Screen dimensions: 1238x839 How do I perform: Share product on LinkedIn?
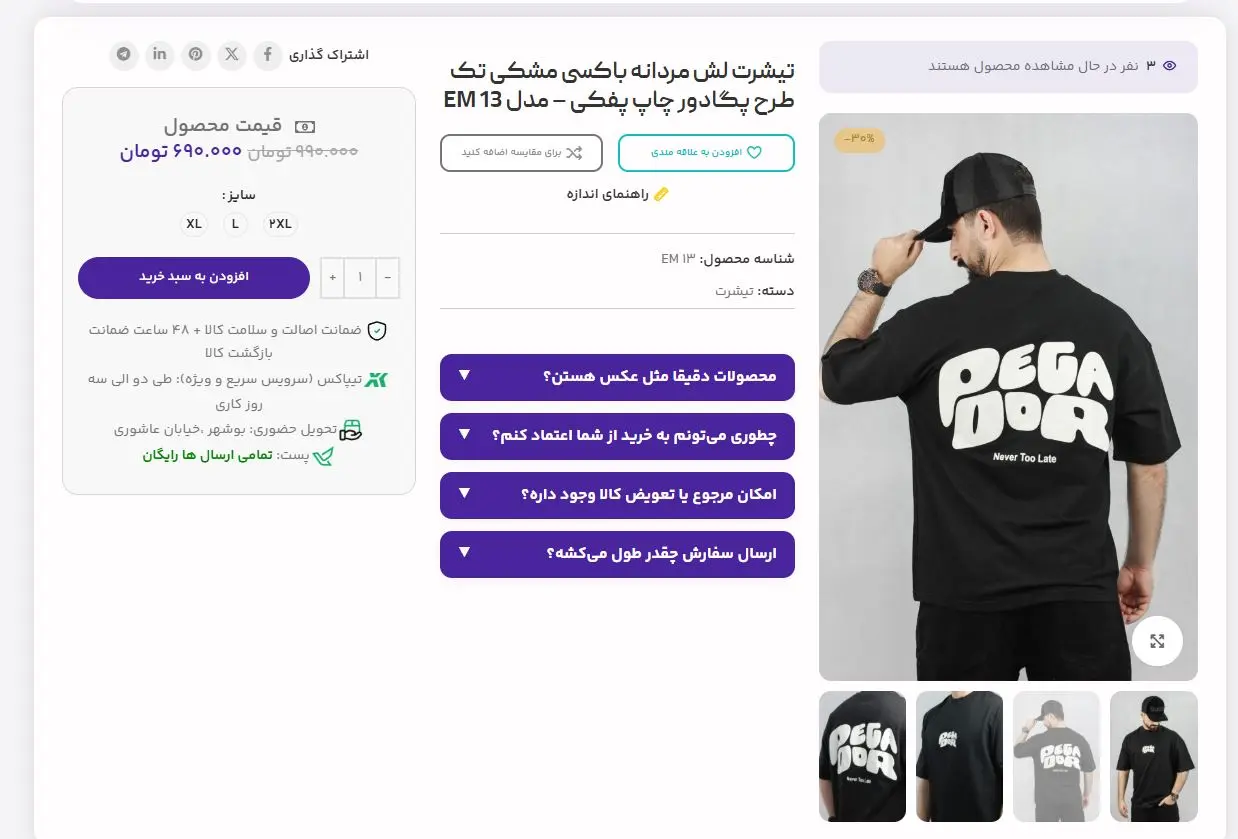(x=160, y=54)
